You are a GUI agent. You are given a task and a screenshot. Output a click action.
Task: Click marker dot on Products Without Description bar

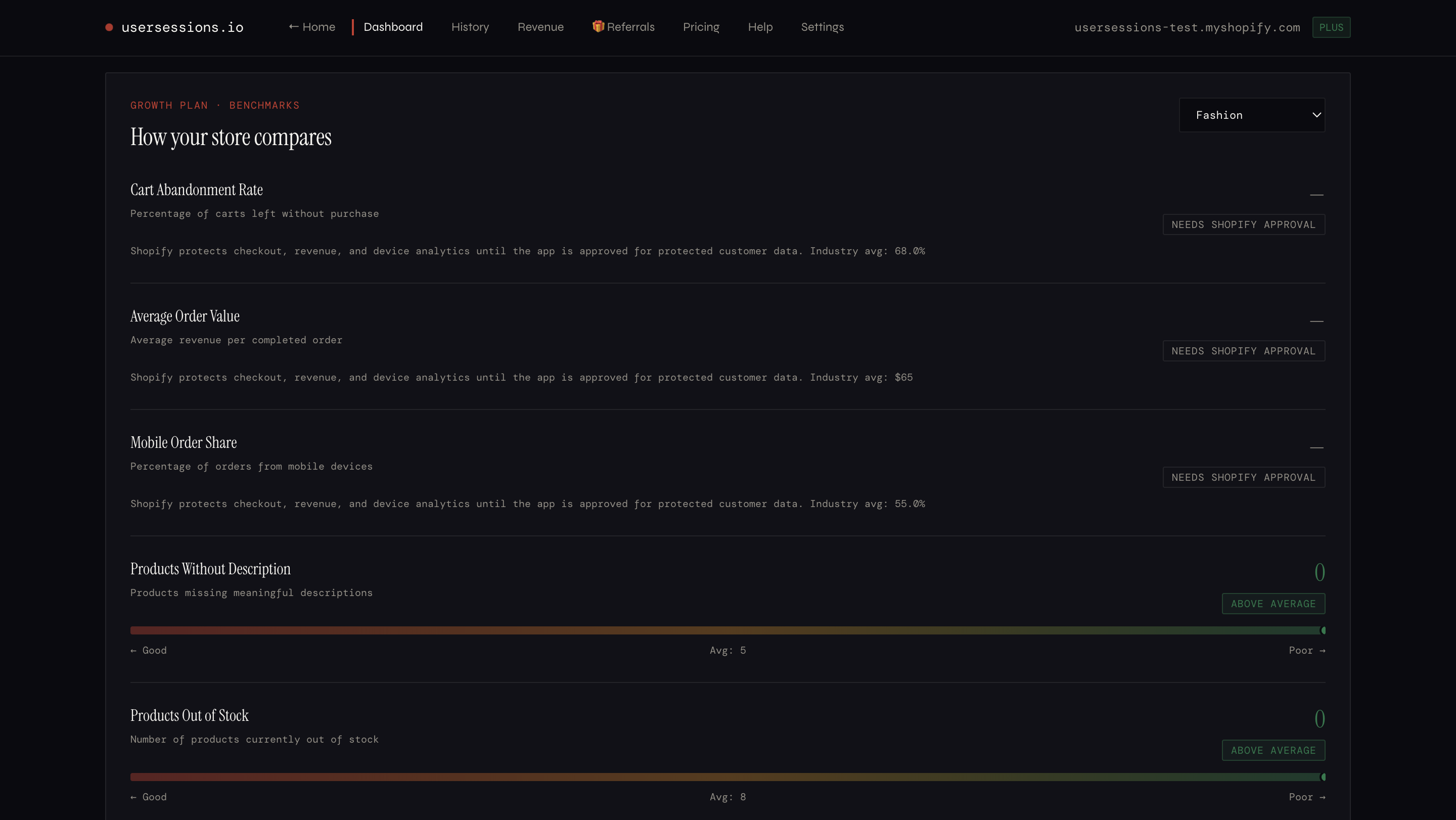[1323, 630]
